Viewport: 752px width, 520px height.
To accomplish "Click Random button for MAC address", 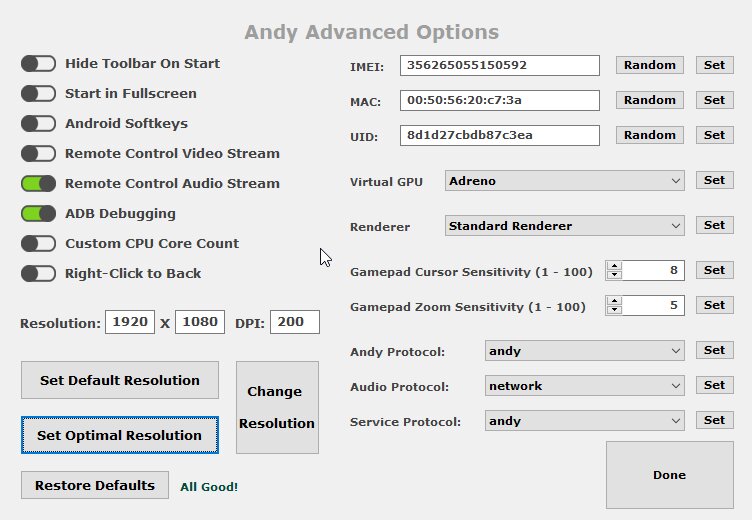I will pos(649,100).
